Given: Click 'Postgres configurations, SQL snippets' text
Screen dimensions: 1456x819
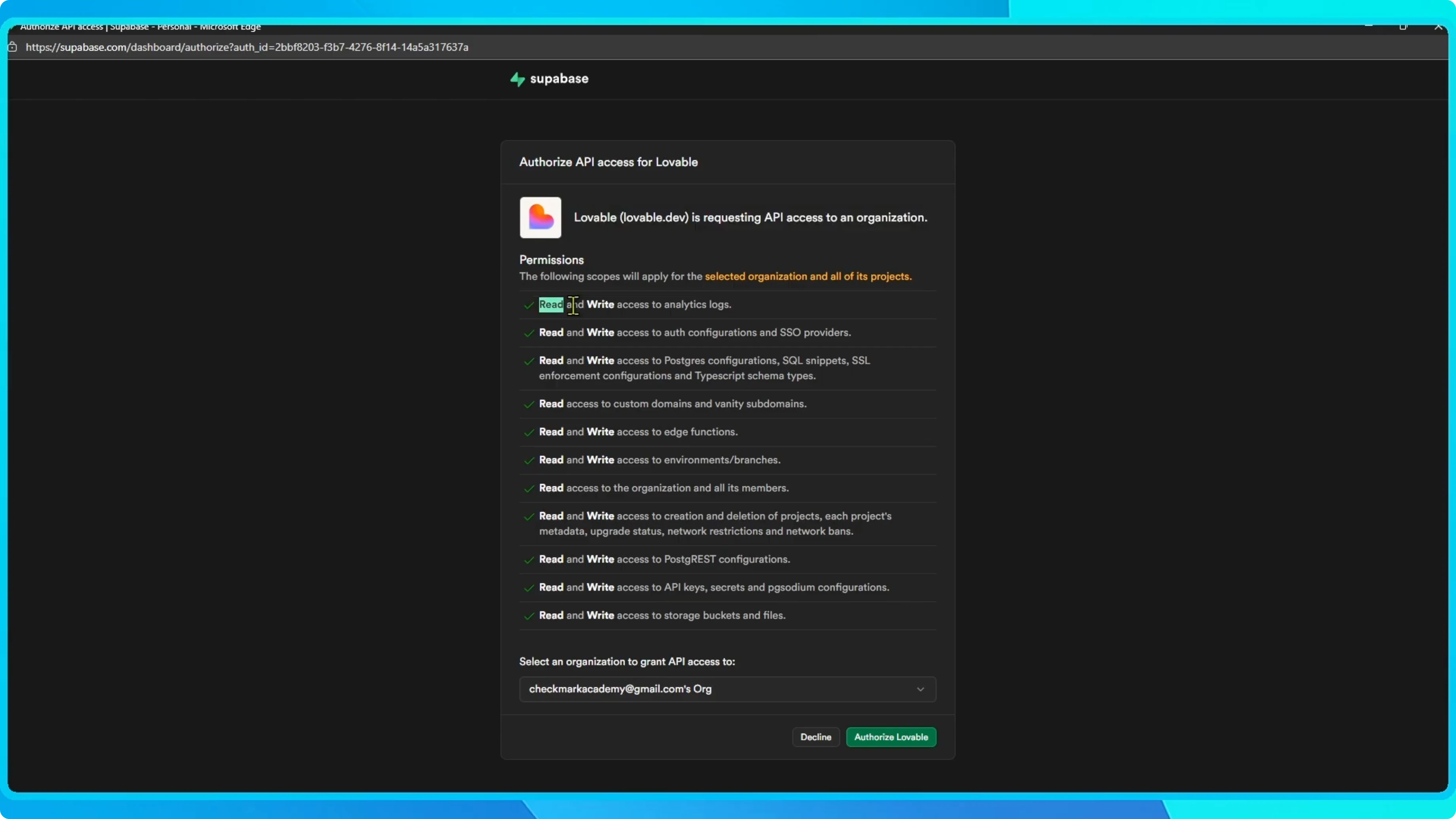Looking at the screenshot, I should pos(756,360).
